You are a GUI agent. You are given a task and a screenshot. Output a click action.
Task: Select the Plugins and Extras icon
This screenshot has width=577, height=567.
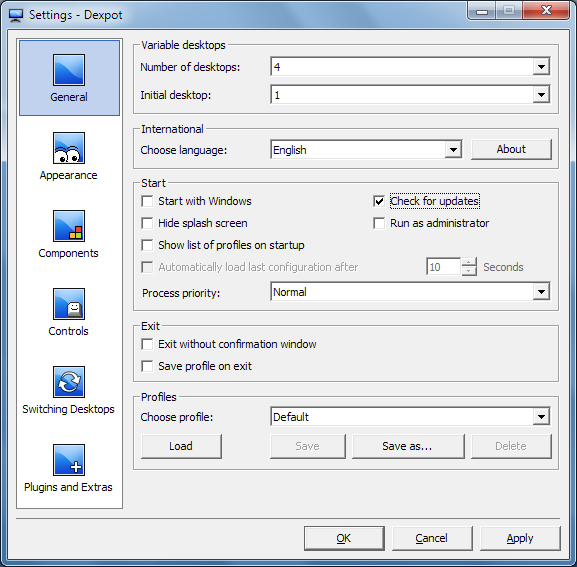[69, 460]
